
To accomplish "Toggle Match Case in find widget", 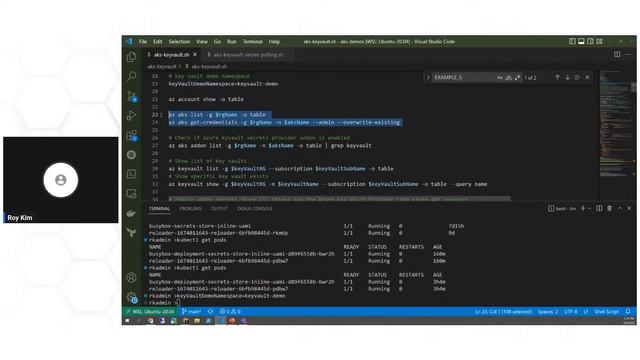I will (x=500, y=77).
